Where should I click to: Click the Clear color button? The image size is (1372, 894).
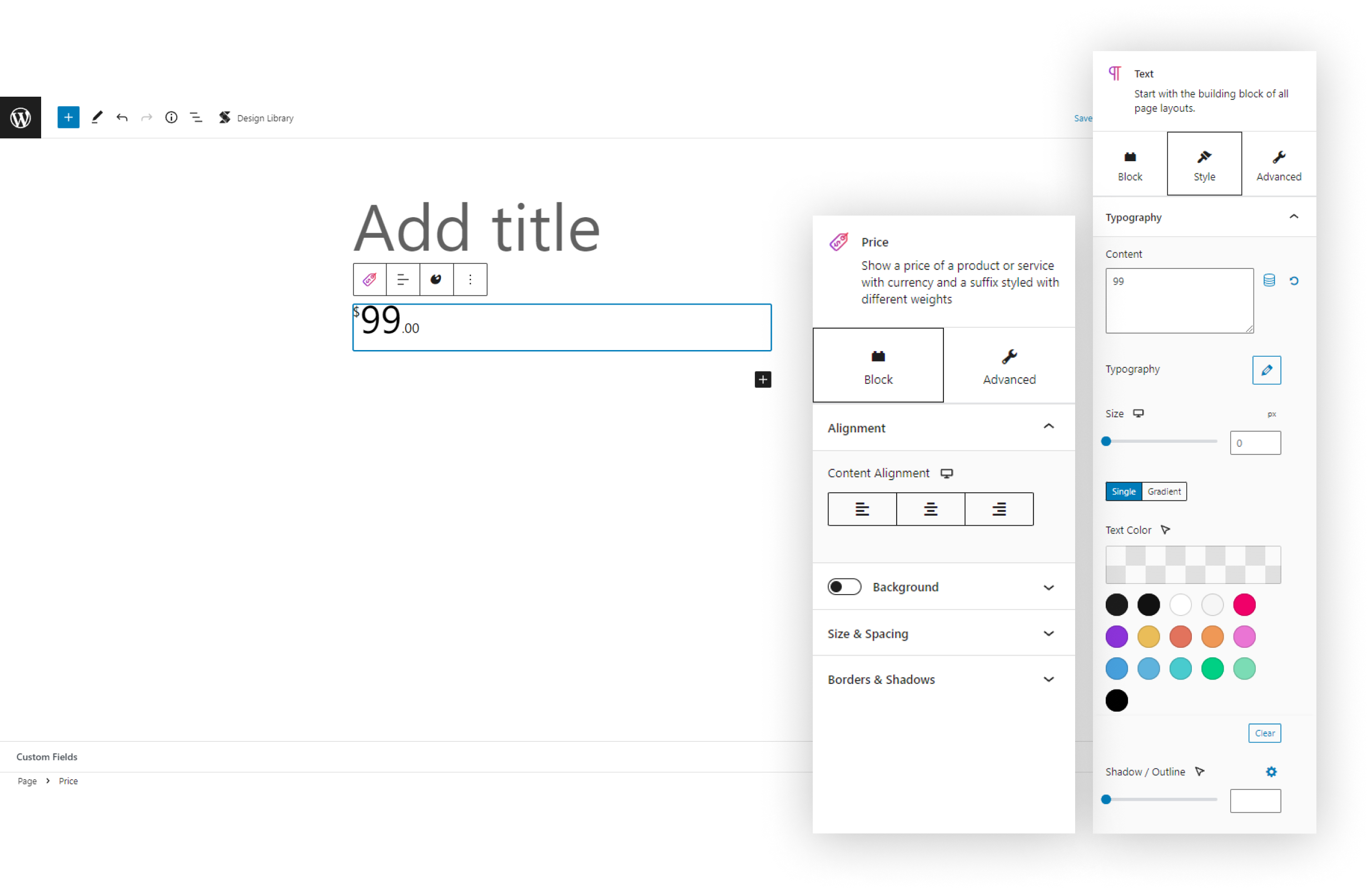1264,733
